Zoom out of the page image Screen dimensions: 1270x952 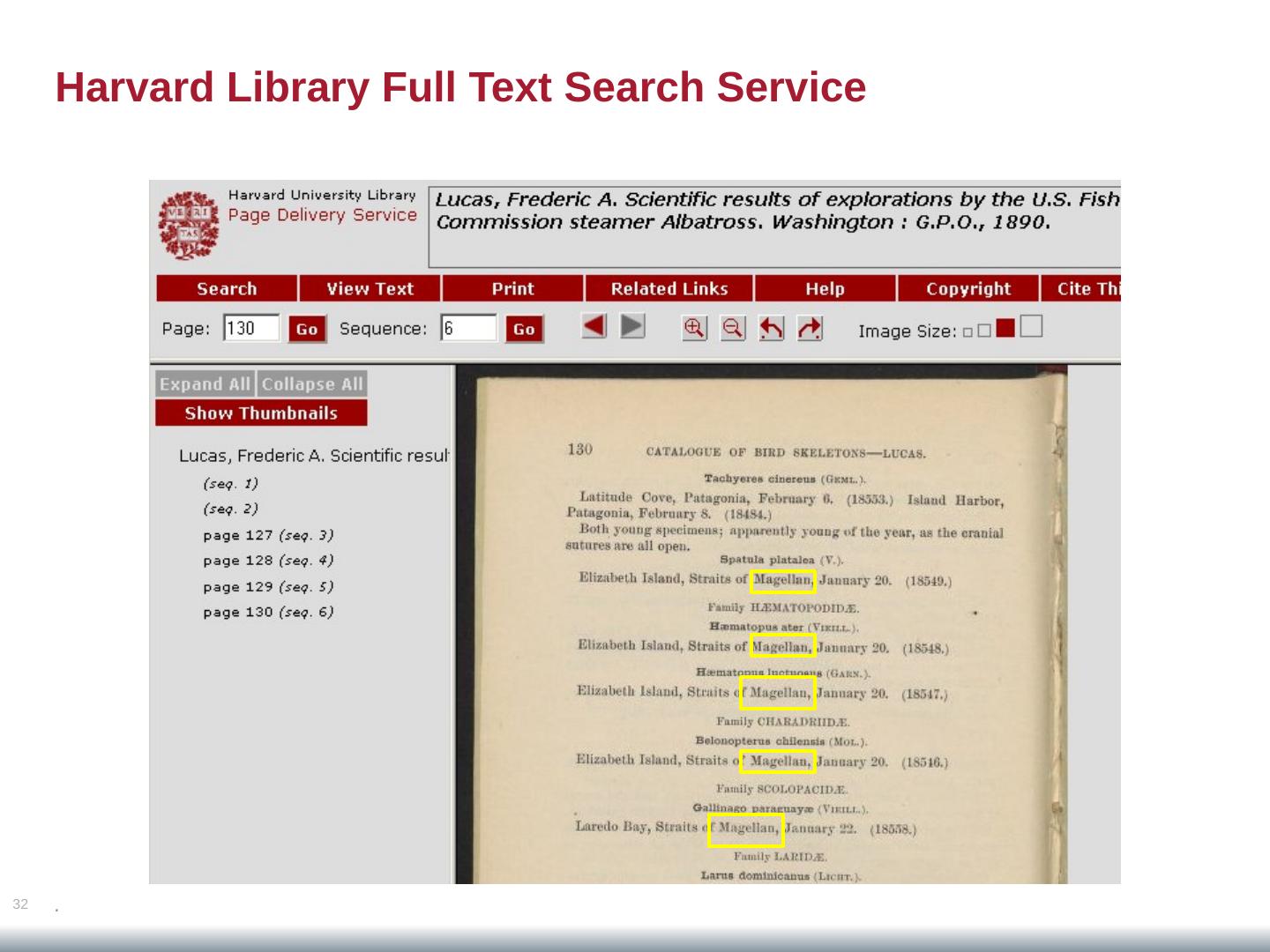733,328
